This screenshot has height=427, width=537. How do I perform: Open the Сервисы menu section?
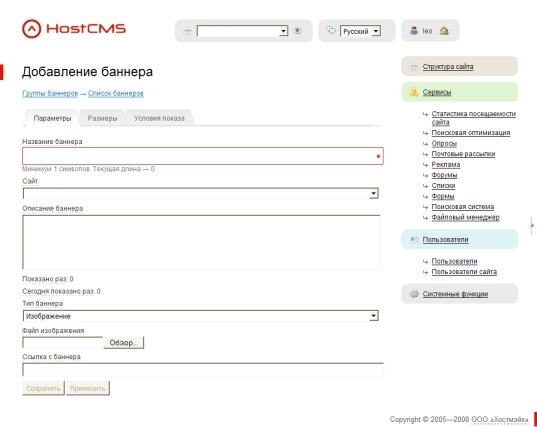point(437,92)
